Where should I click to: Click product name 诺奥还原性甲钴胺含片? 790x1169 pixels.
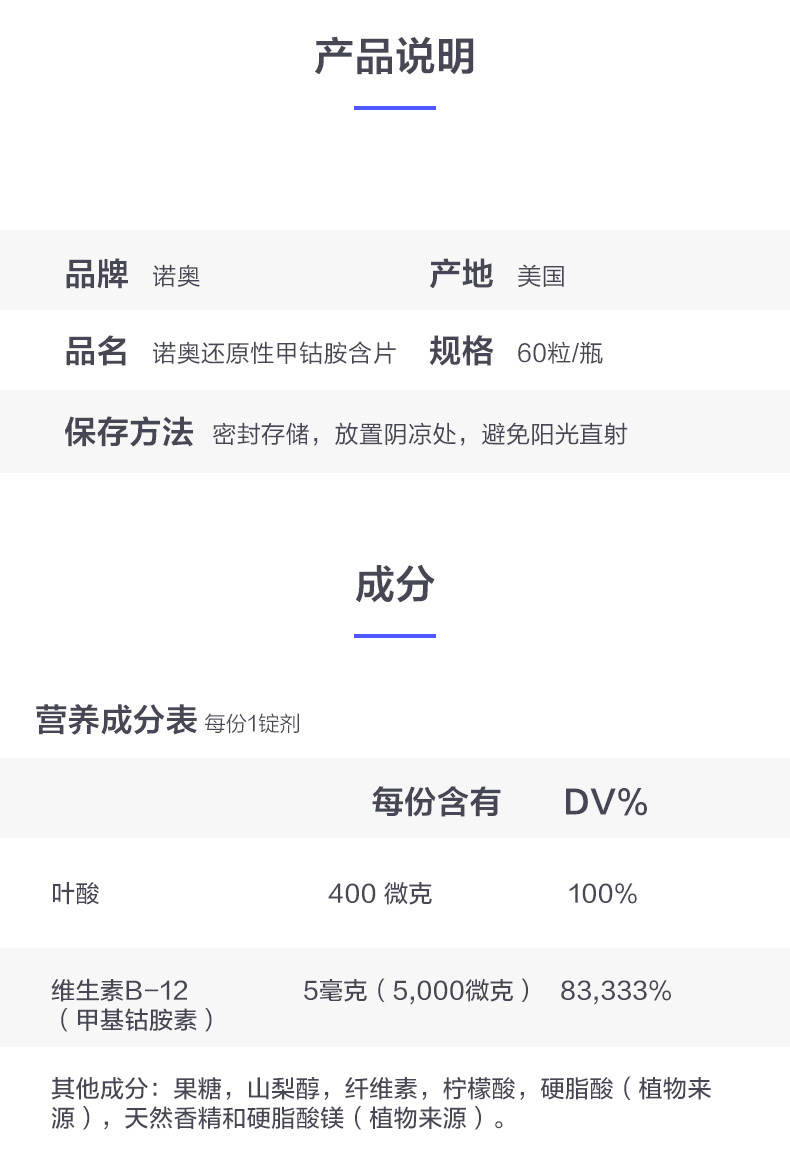(274, 353)
